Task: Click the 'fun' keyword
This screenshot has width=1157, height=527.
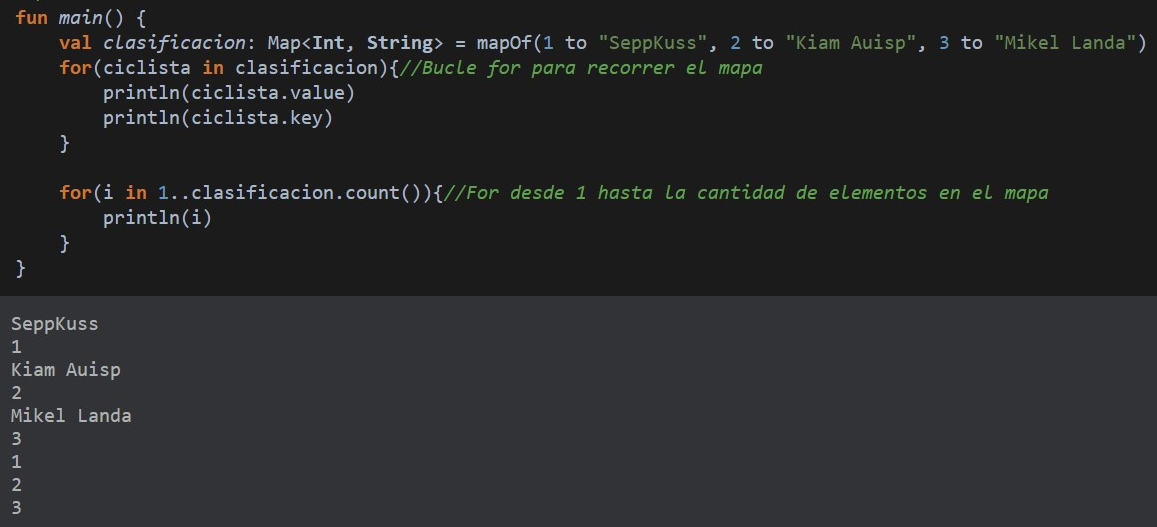Action: click(x=31, y=18)
